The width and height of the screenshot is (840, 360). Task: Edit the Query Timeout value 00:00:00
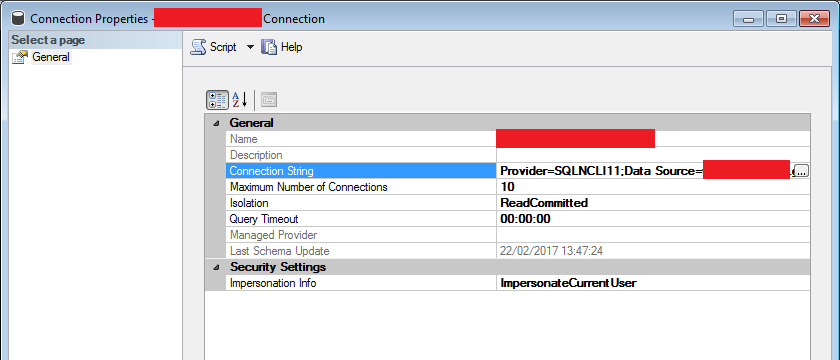[x=526, y=219]
